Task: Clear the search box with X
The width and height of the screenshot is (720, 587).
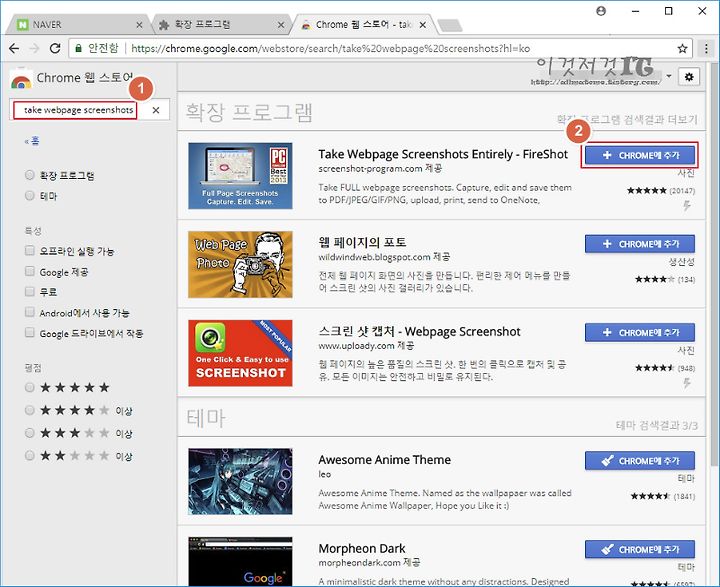Action: pyautogui.click(x=156, y=110)
